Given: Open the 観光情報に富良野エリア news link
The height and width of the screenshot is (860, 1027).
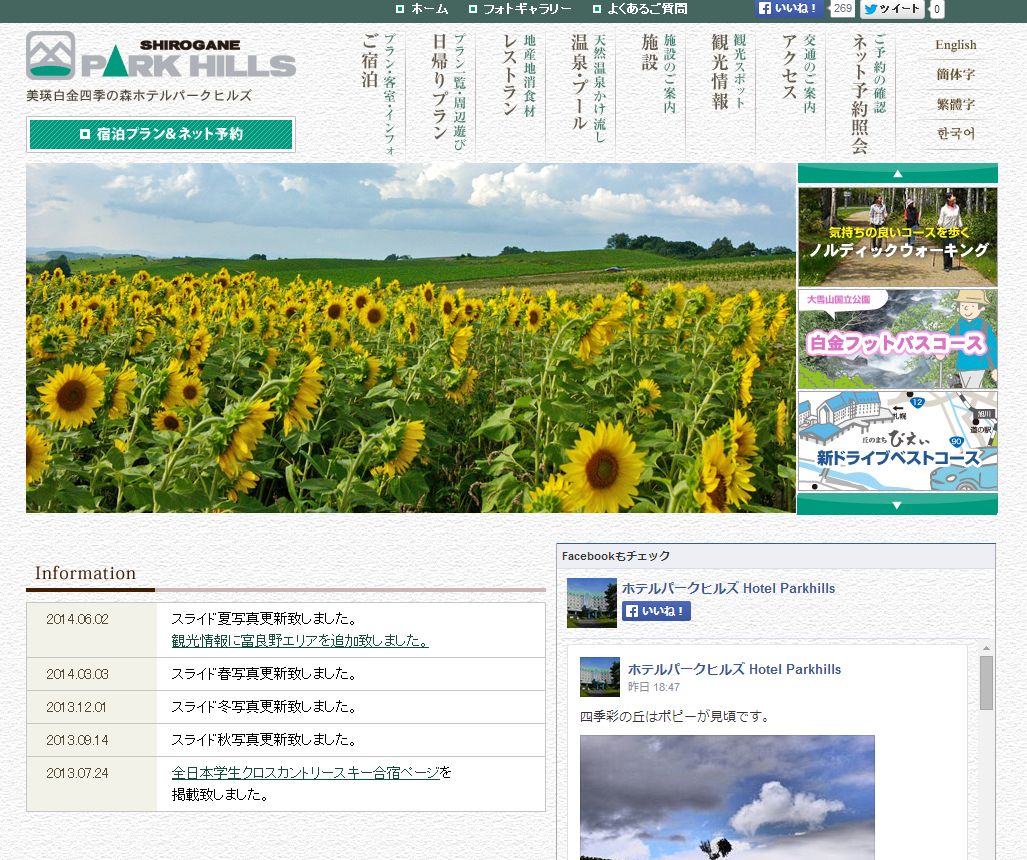Looking at the screenshot, I should (x=300, y=641).
